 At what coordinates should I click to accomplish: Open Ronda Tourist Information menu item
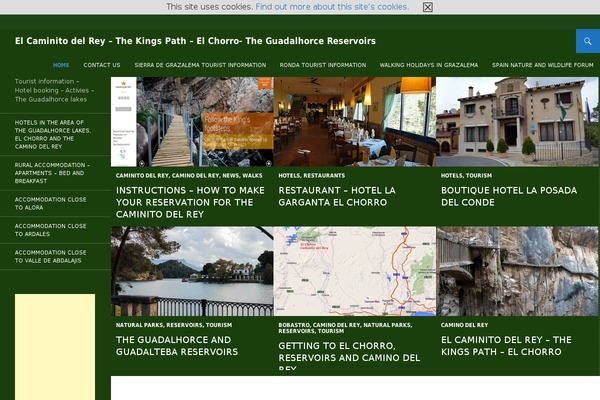[x=323, y=65]
